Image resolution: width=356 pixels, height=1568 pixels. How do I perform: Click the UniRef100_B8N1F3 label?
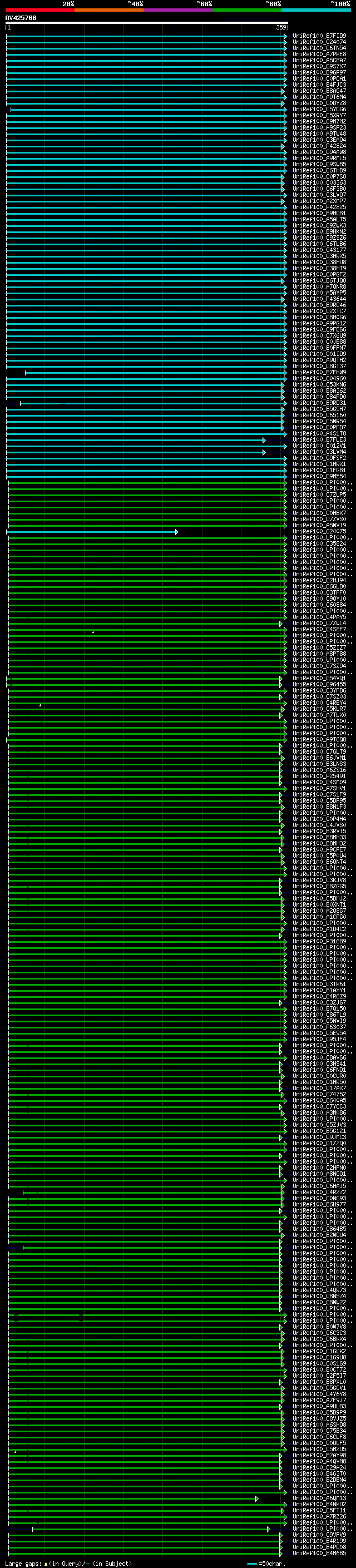click(x=319, y=807)
